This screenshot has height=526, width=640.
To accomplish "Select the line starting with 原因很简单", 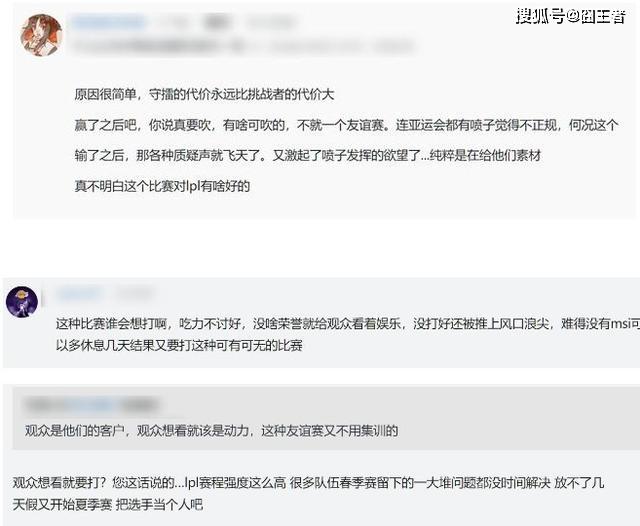I will tap(204, 95).
